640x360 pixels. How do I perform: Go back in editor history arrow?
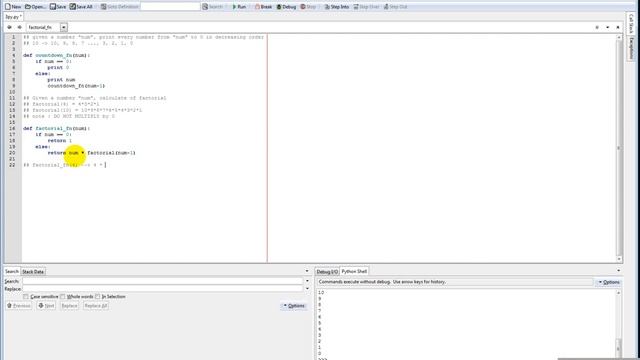pos(9,27)
